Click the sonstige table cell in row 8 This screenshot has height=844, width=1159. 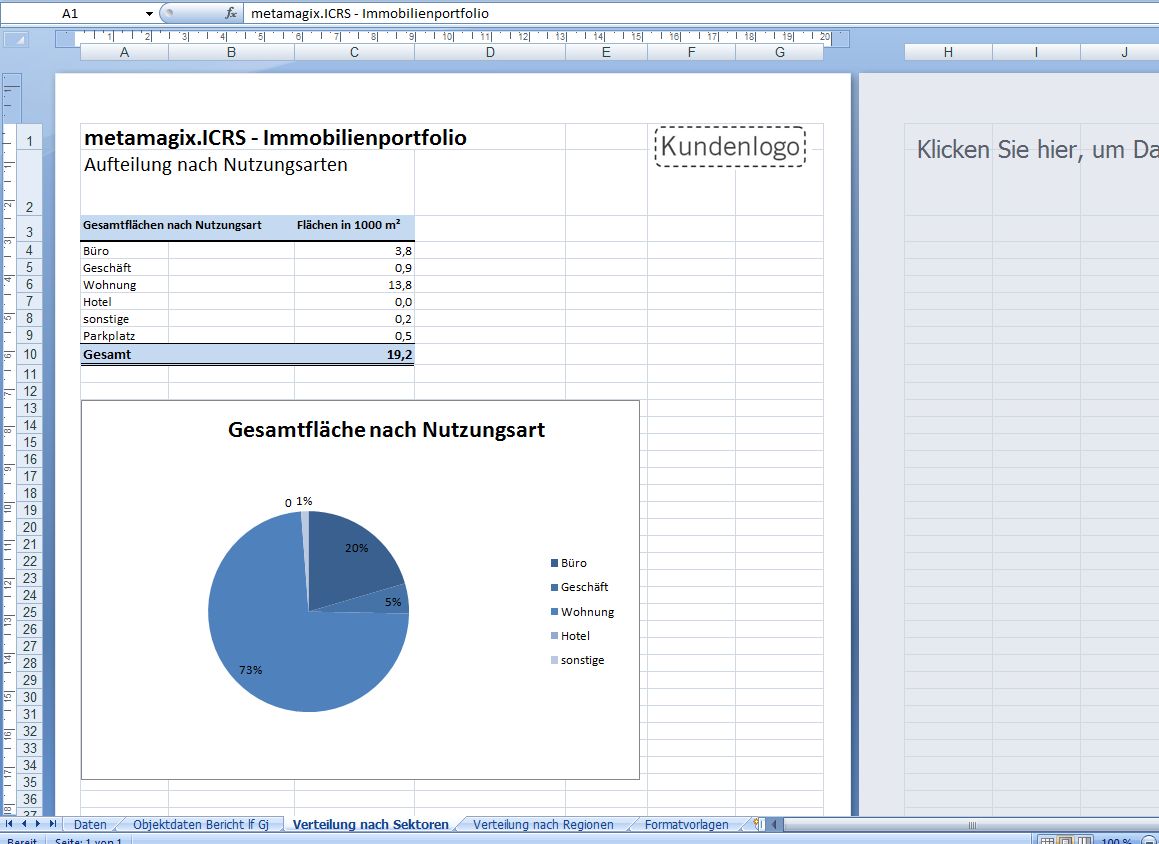(x=124, y=319)
